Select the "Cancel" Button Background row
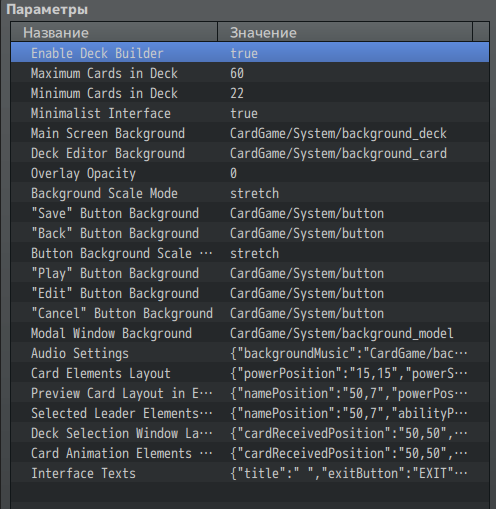Screen dimensions: 496x509 (x=250, y=312)
